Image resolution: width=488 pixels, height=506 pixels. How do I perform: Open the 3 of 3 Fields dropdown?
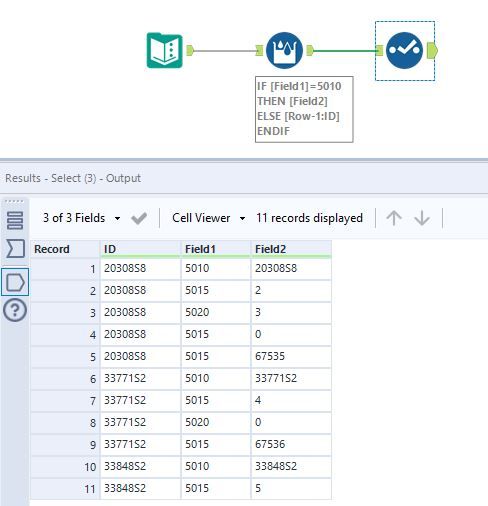81,218
